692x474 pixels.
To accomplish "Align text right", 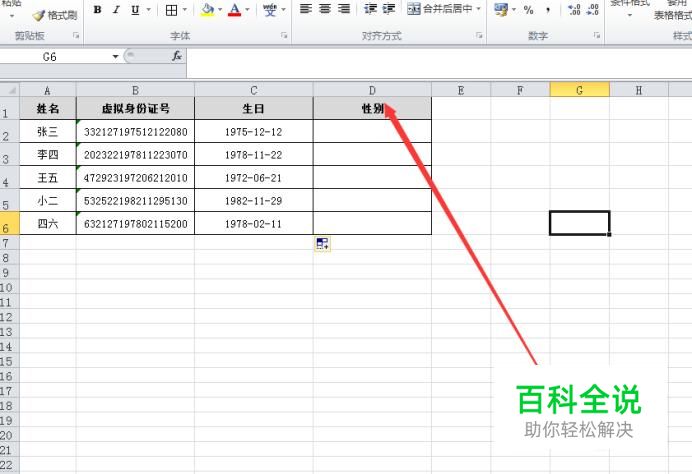I will click(x=344, y=8).
